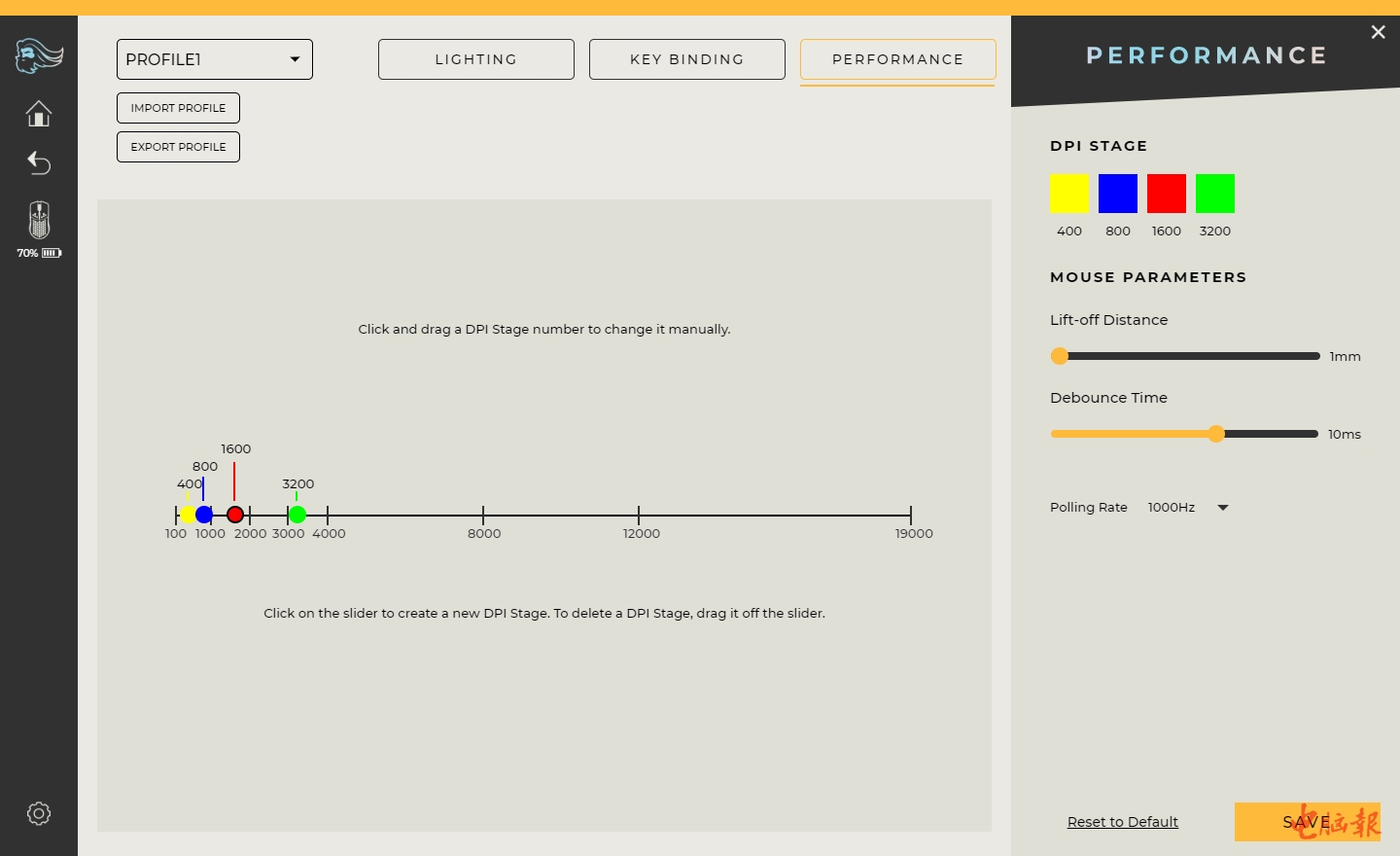
Task: Select the Performance tab
Action: pyautogui.click(x=897, y=59)
